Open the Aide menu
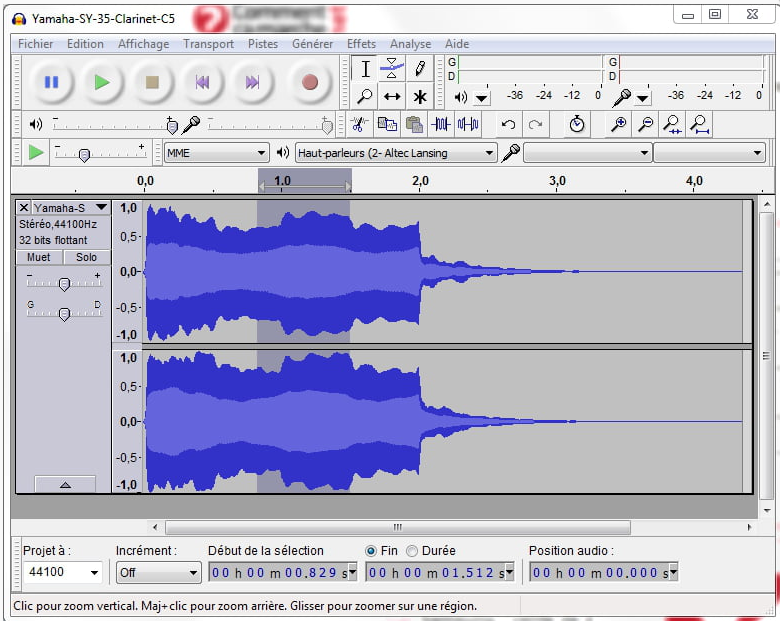Image resolution: width=780 pixels, height=621 pixels. point(457,44)
